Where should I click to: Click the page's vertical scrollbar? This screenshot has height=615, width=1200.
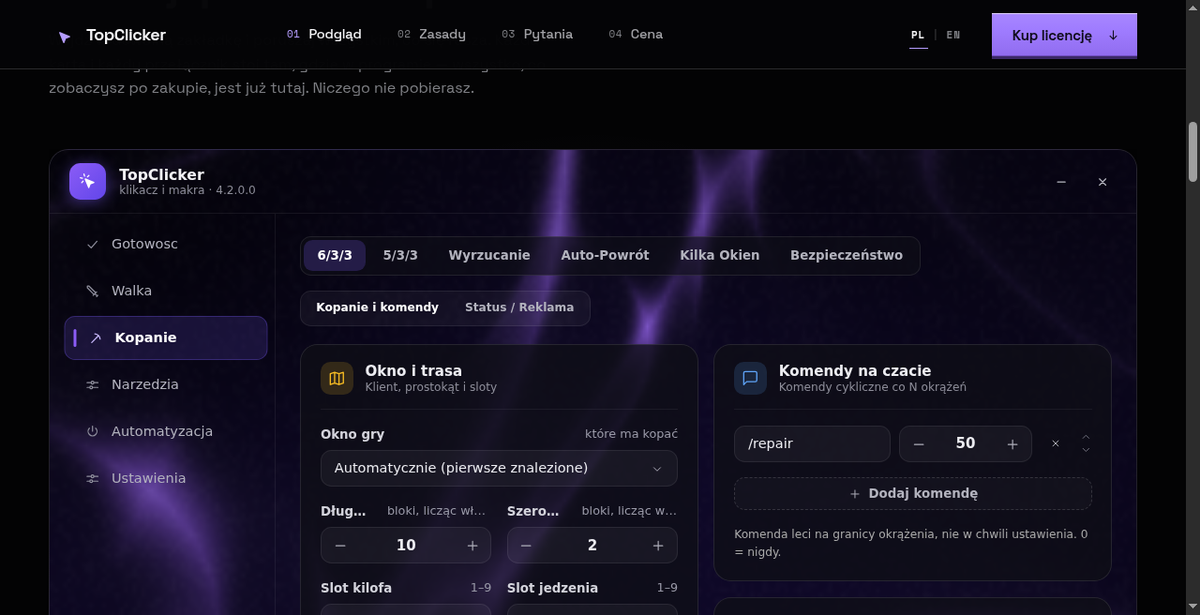coord(1192,152)
